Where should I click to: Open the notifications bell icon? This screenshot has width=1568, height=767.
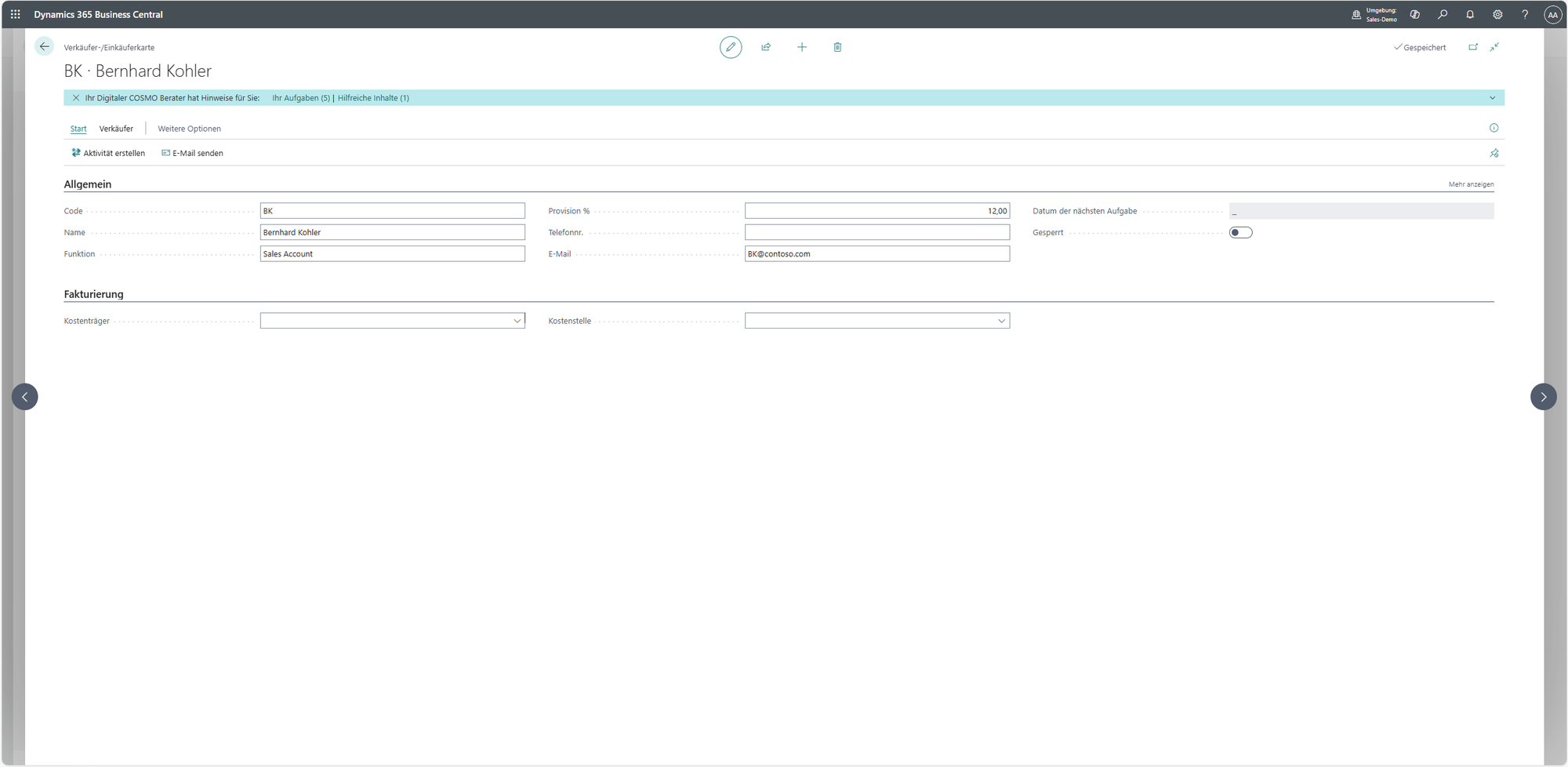(1470, 14)
